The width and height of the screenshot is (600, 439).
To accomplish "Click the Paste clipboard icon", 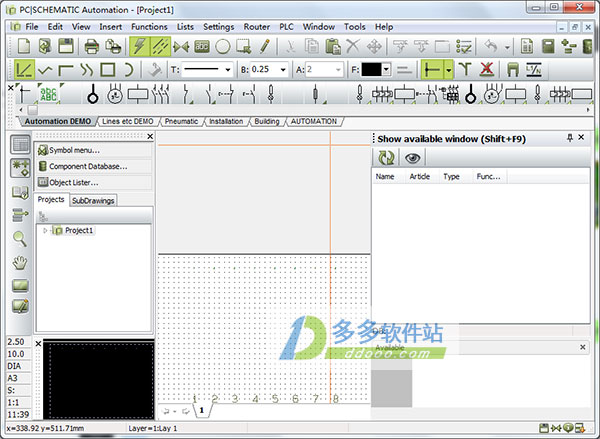I will (333, 47).
